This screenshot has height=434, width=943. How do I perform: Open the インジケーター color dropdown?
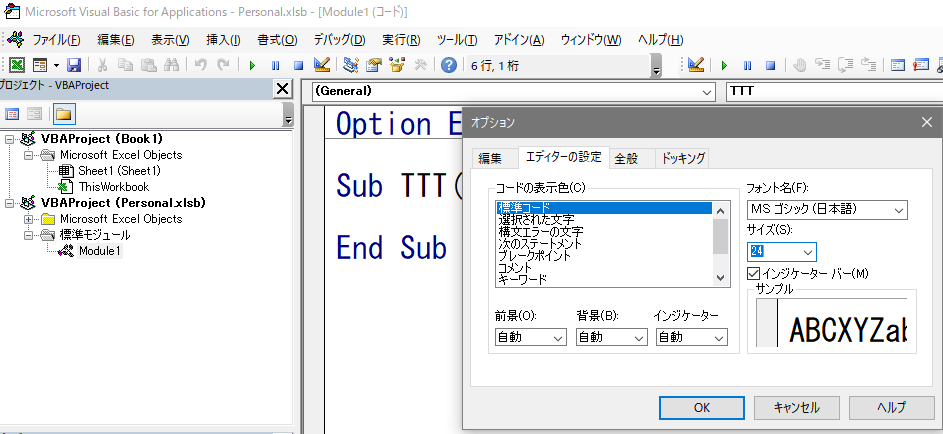click(x=720, y=338)
